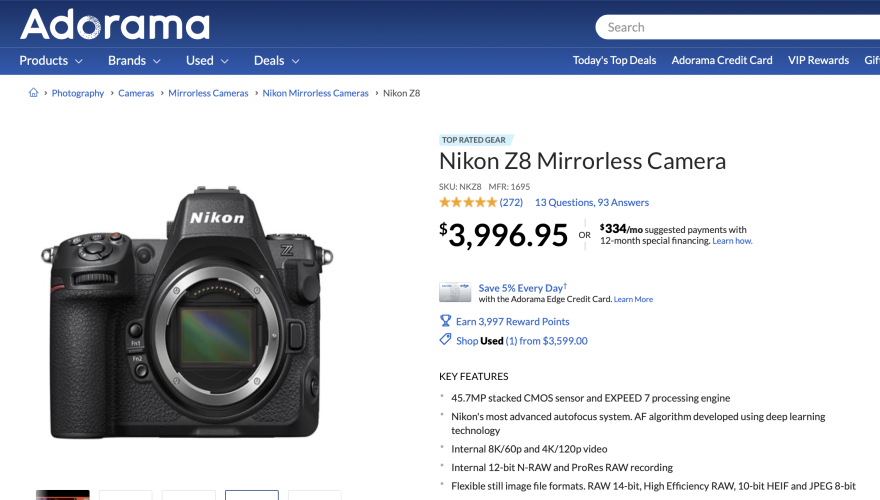Click into the Search field

737,27
